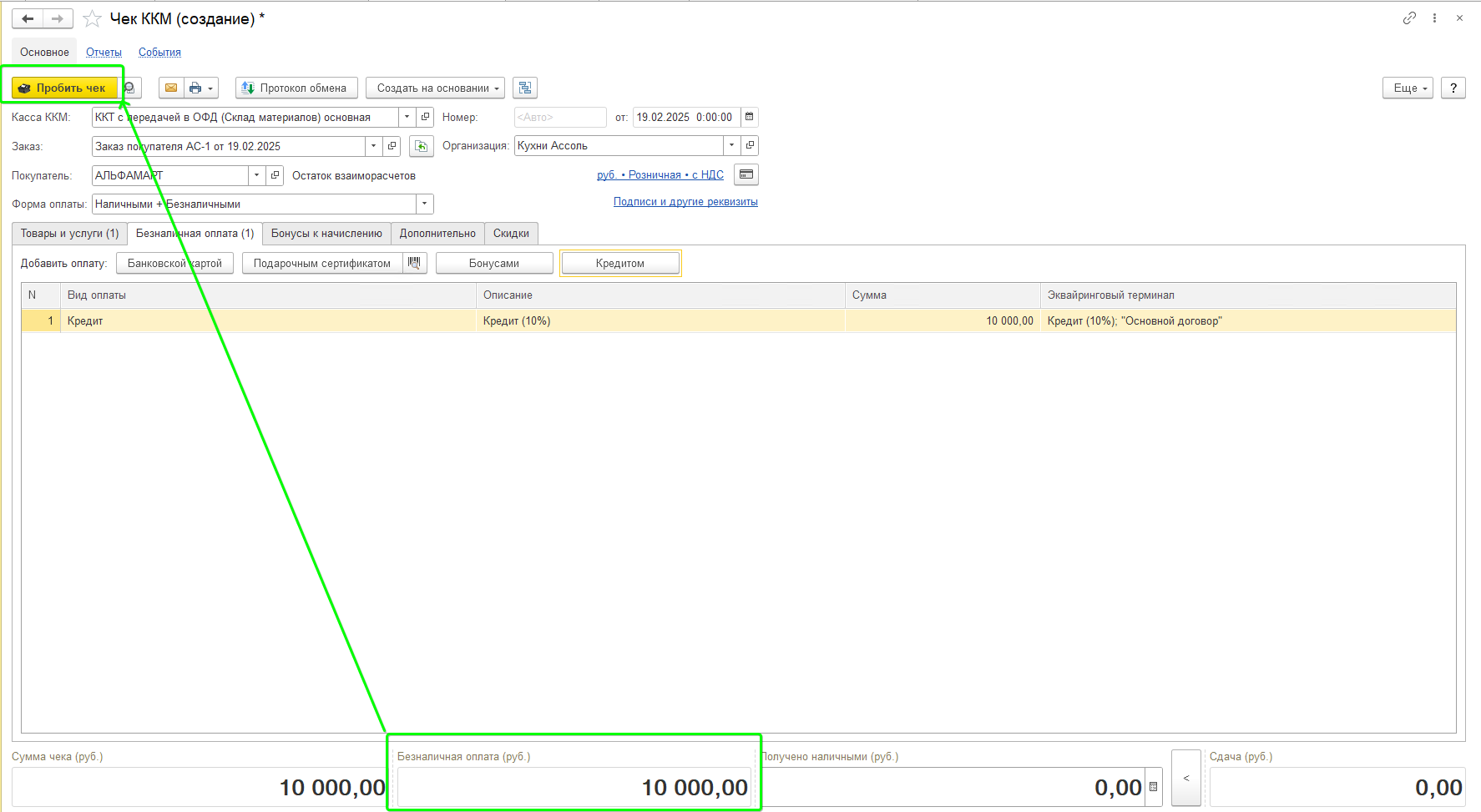1481x812 pixels.
Task: Select the 10 000,00 amount cell in table
Action: pos(943,321)
